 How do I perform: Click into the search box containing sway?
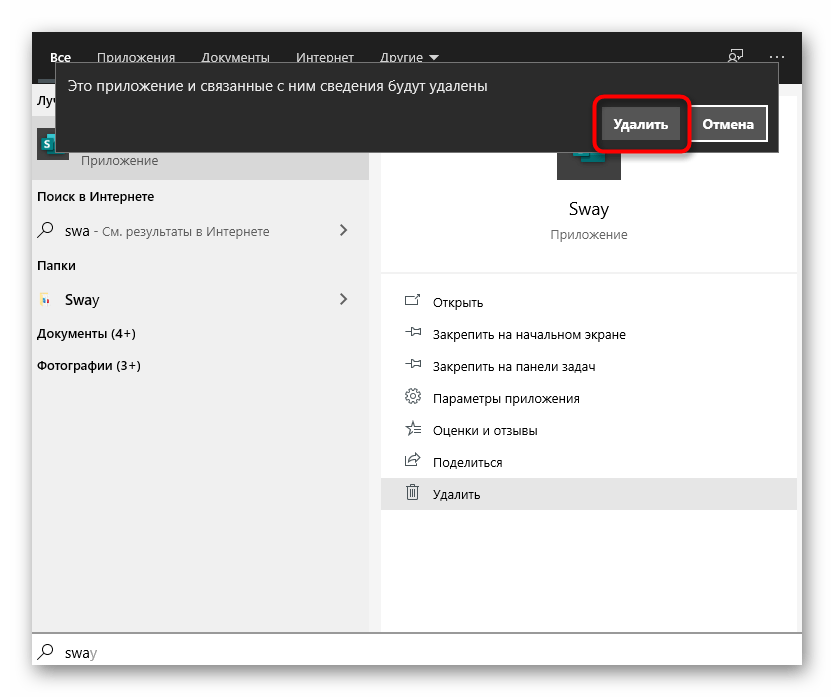point(400,653)
